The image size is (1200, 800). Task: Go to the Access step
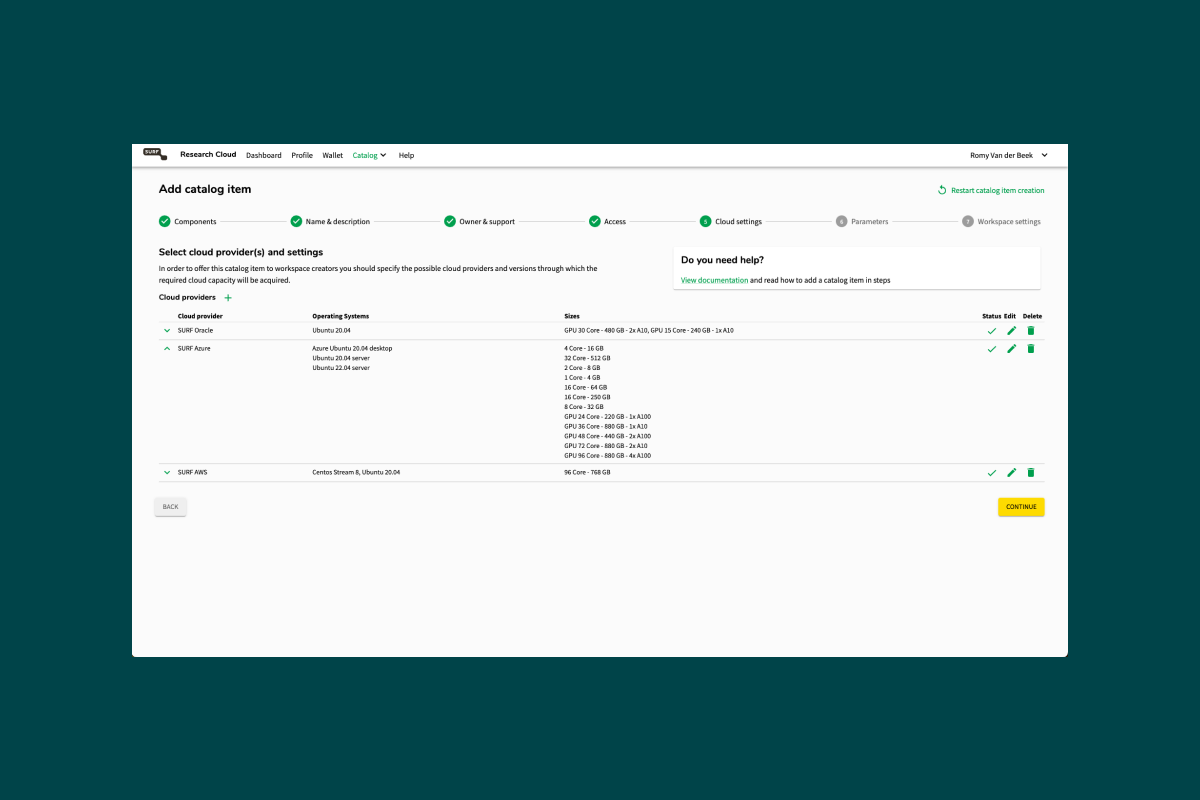click(615, 222)
